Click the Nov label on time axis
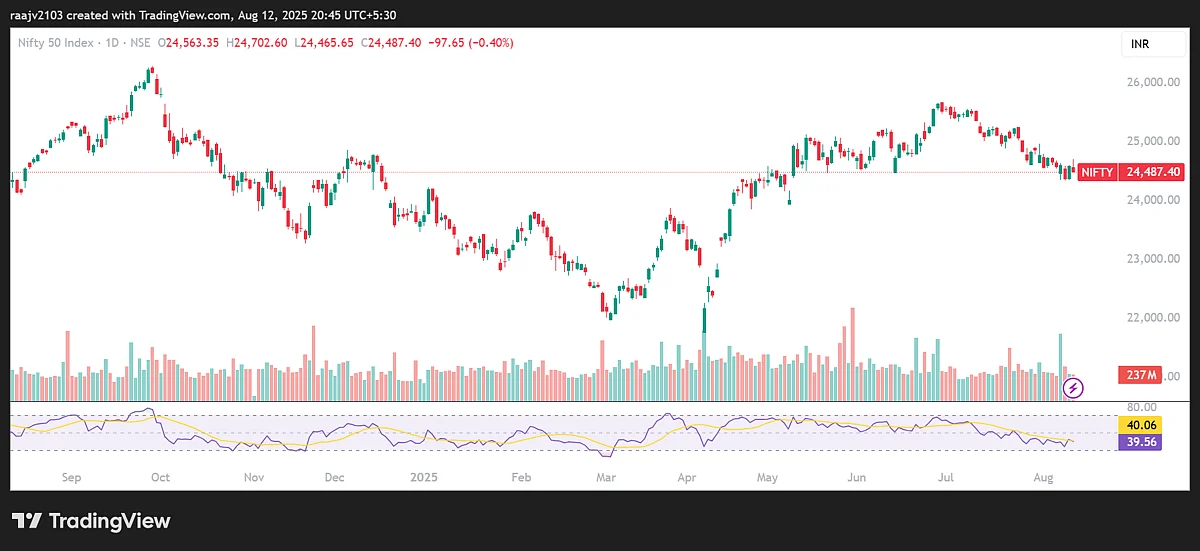Screen dimensions: 1200x551 tap(255, 478)
